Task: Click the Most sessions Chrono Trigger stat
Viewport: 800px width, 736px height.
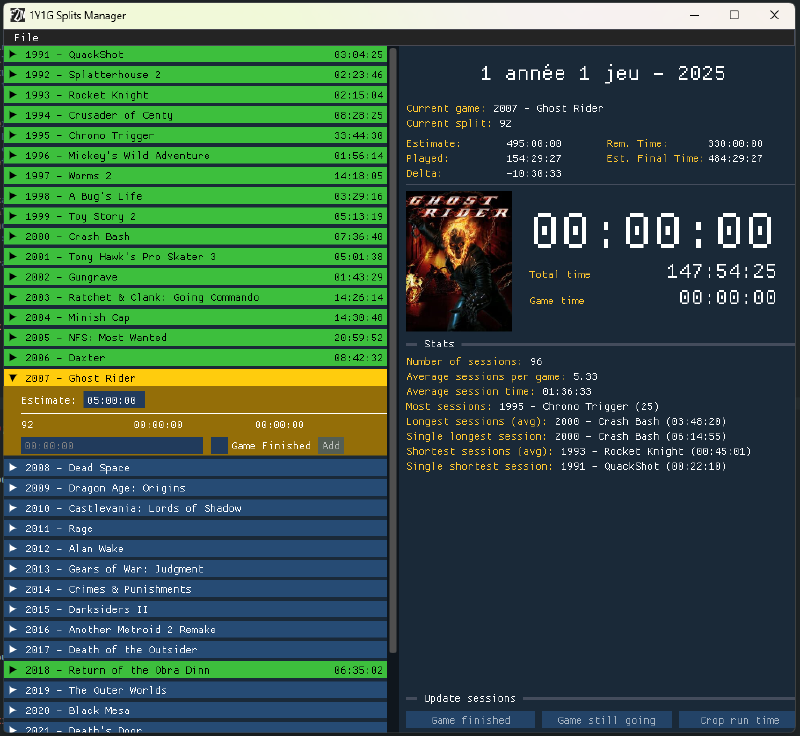Action: pos(532,406)
